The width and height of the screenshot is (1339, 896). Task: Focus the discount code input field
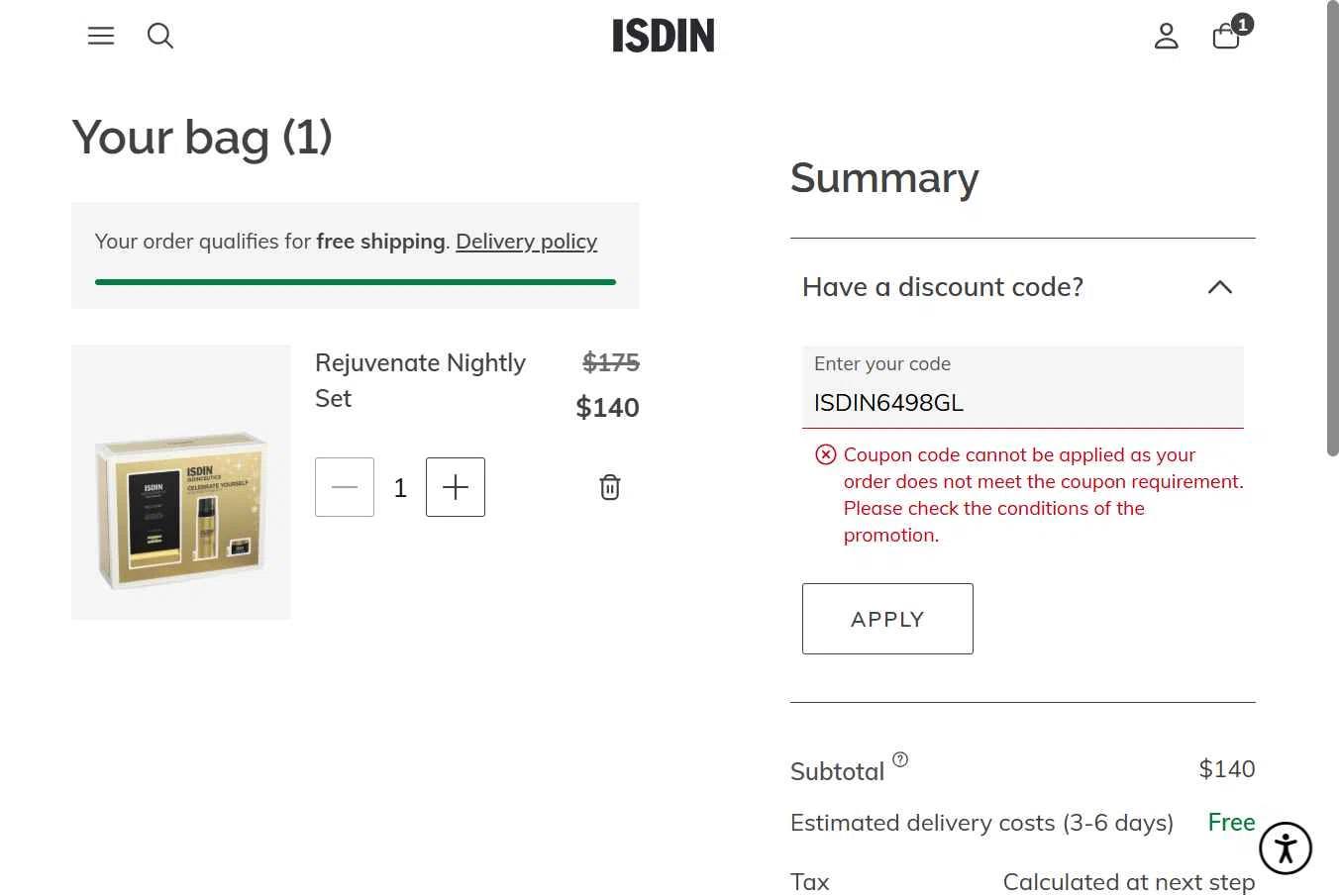1022,402
